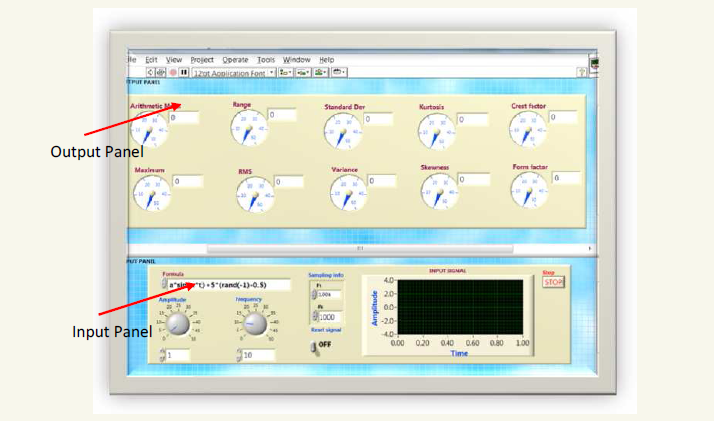This screenshot has height=421, width=715.
Task: Click the Run Continuously toolbar icon
Action: point(161,72)
